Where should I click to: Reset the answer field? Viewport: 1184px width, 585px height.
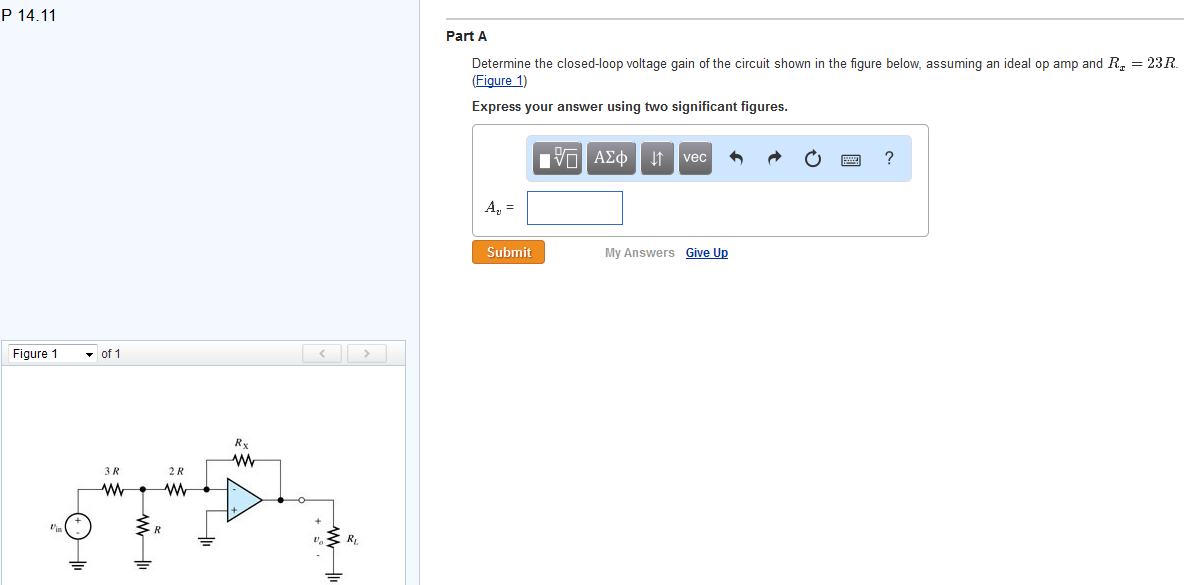tap(812, 158)
